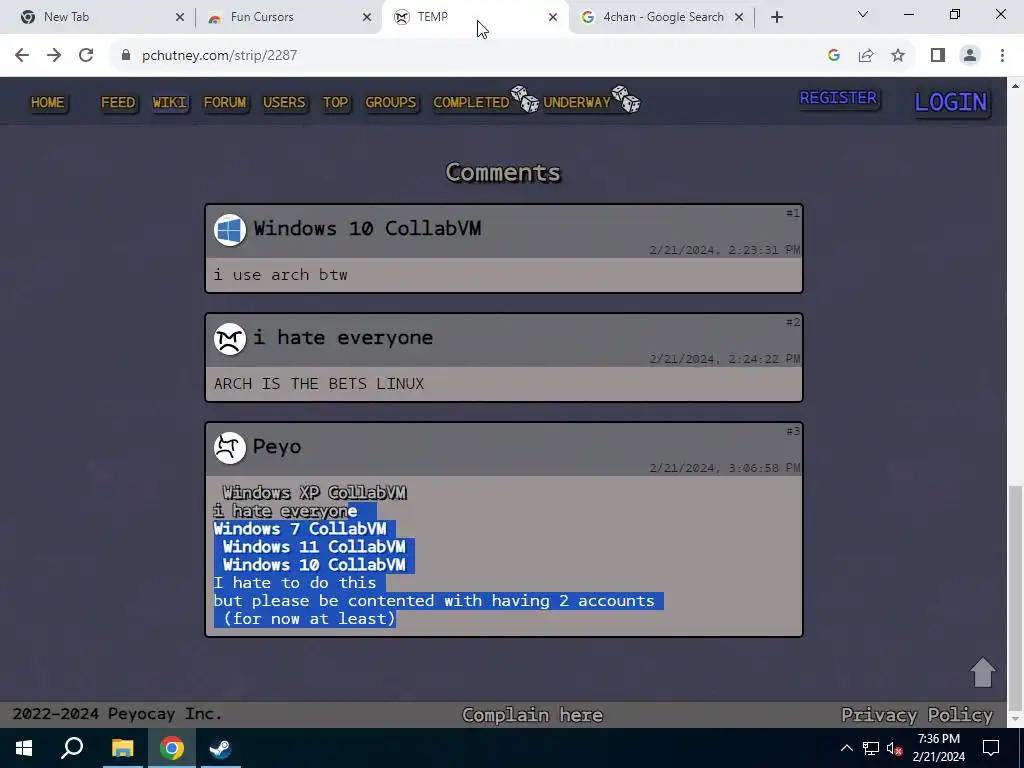Screen dimensions: 1024x768
Task: Open UNDERWAY strips link
Action: point(577,103)
